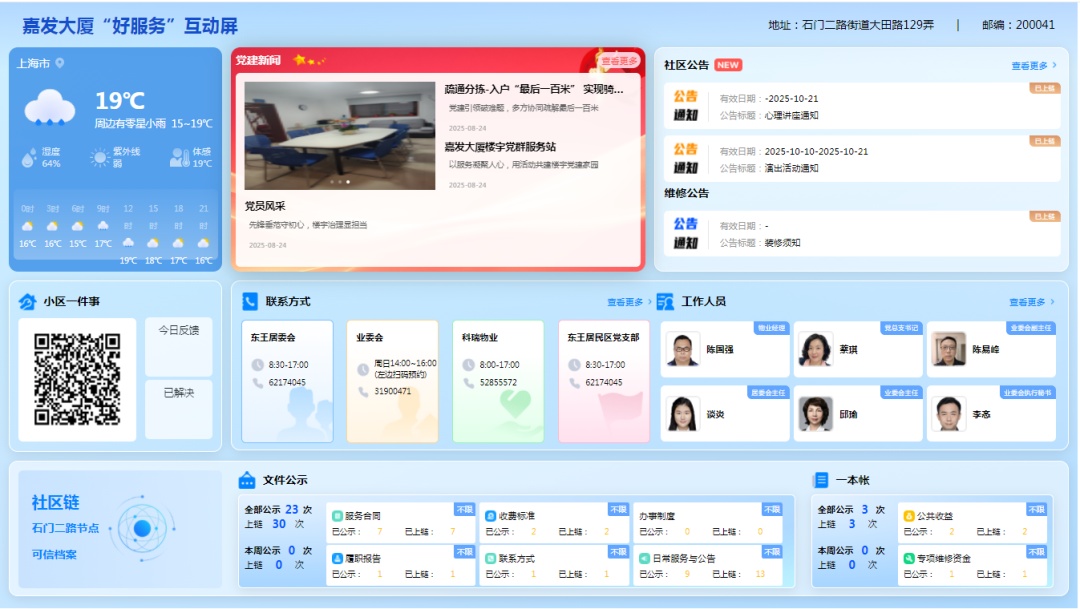
Task: Select the 今日反馈 tab
Action: [x=179, y=331]
